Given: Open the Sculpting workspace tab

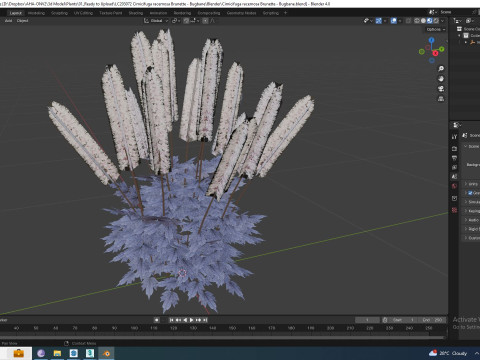Looking at the screenshot, I should pos(59,13).
